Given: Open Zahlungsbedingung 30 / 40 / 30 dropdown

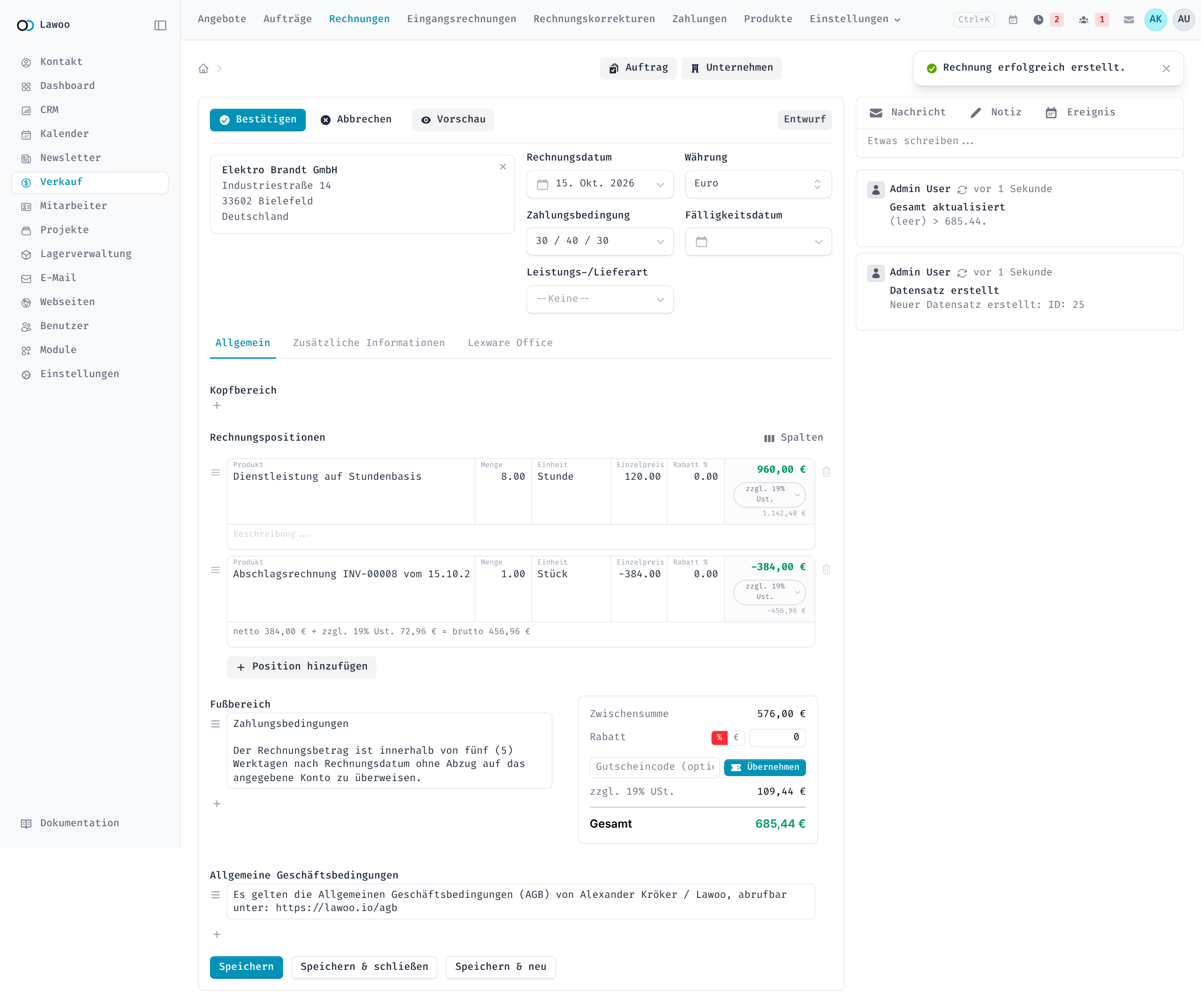Looking at the screenshot, I should click(x=600, y=241).
